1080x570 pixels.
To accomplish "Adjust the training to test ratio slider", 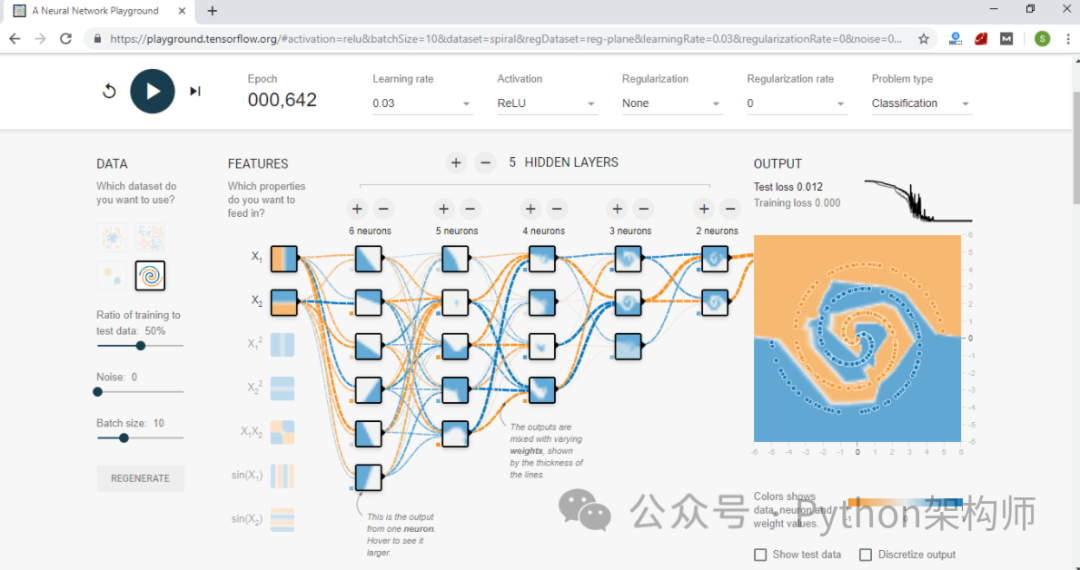I will click(x=141, y=346).
